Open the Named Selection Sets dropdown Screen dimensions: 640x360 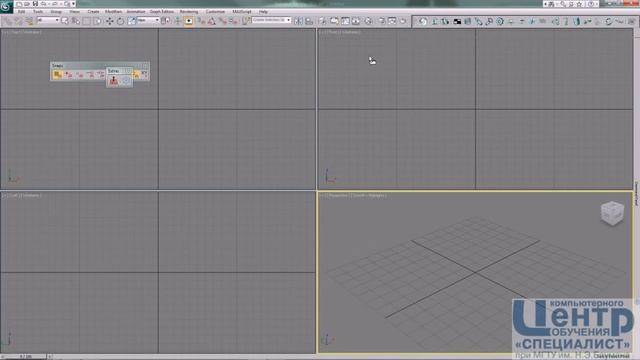(271, 20)
